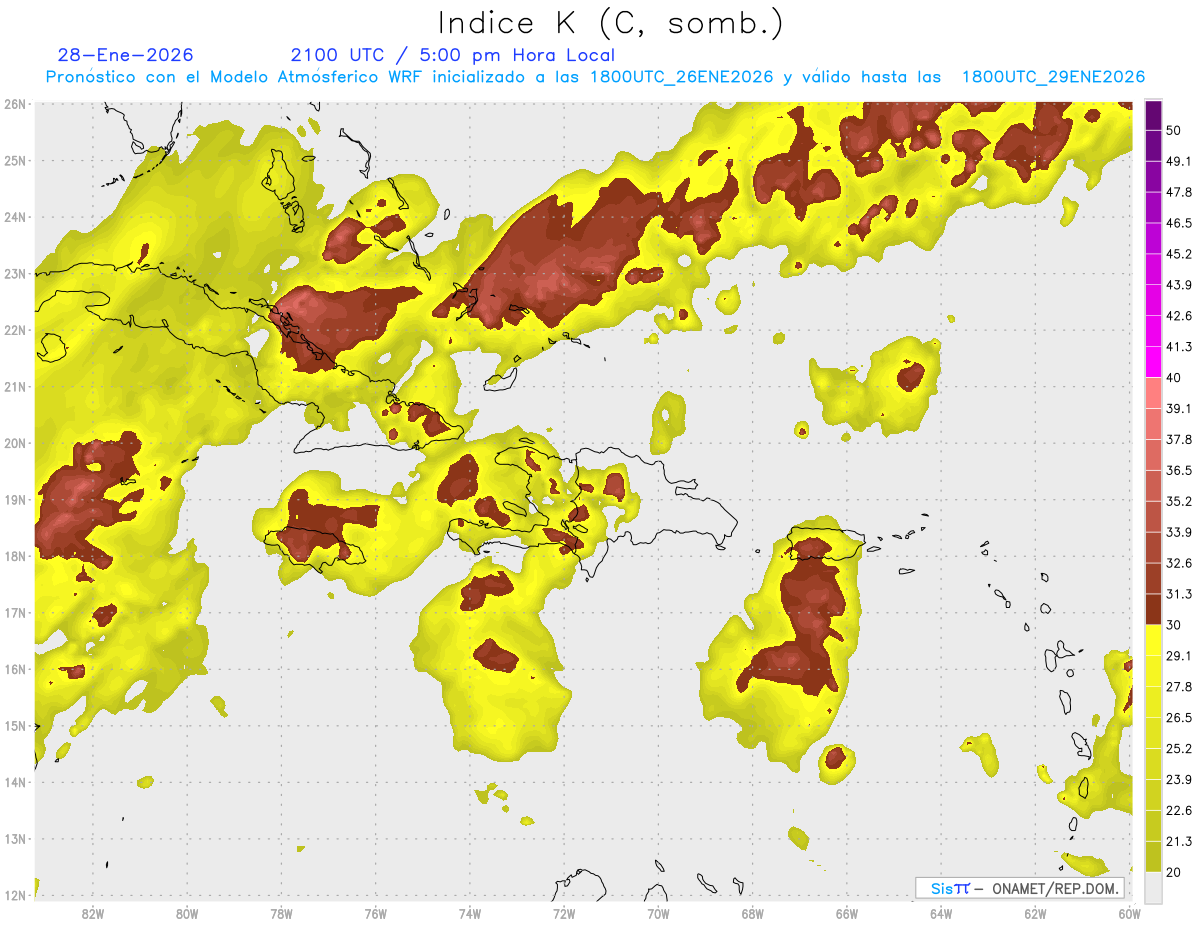Screen dimensions: 1200x927
Task: Click the '72W' longitude label
Action: (x=564, y=913)
